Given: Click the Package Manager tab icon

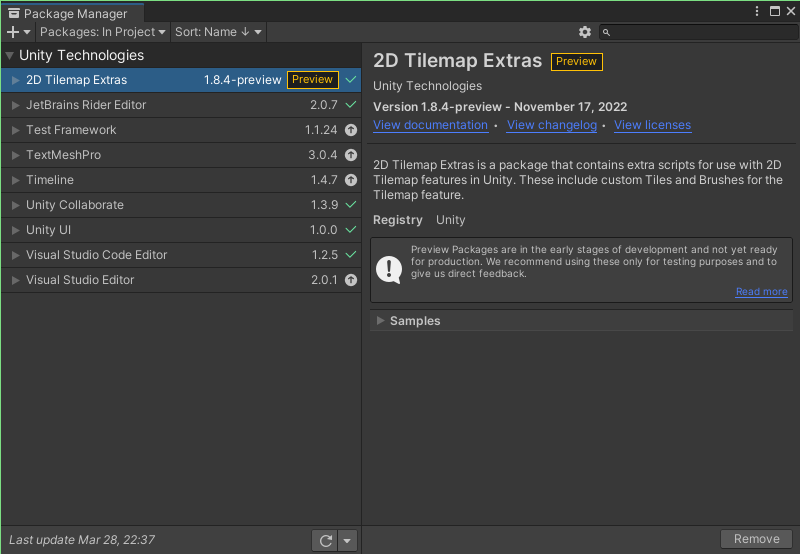Looking at the screenshot, I should point(14,13).
